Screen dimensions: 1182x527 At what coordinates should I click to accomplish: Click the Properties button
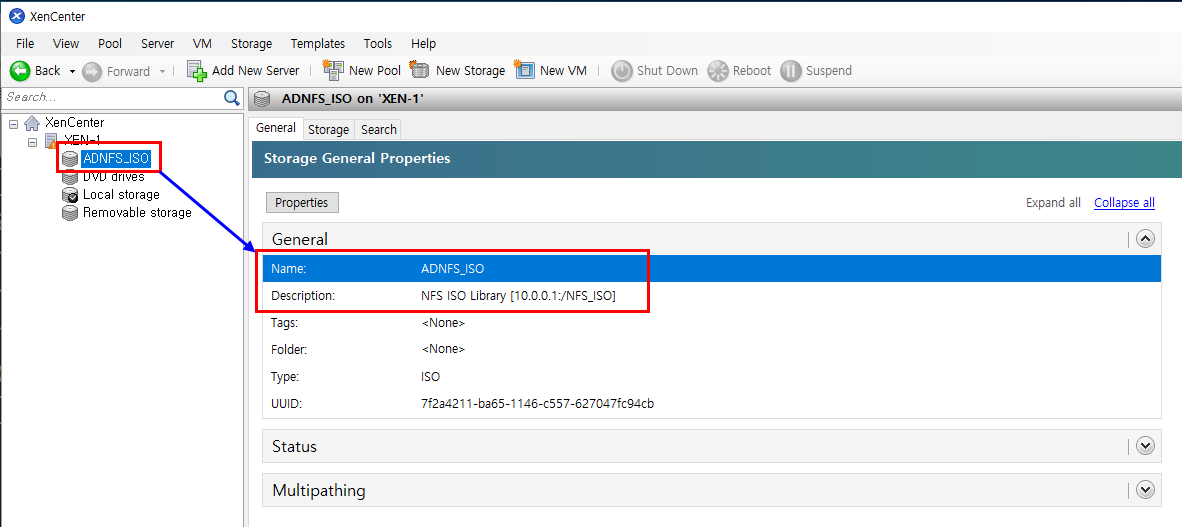[302, 203]
